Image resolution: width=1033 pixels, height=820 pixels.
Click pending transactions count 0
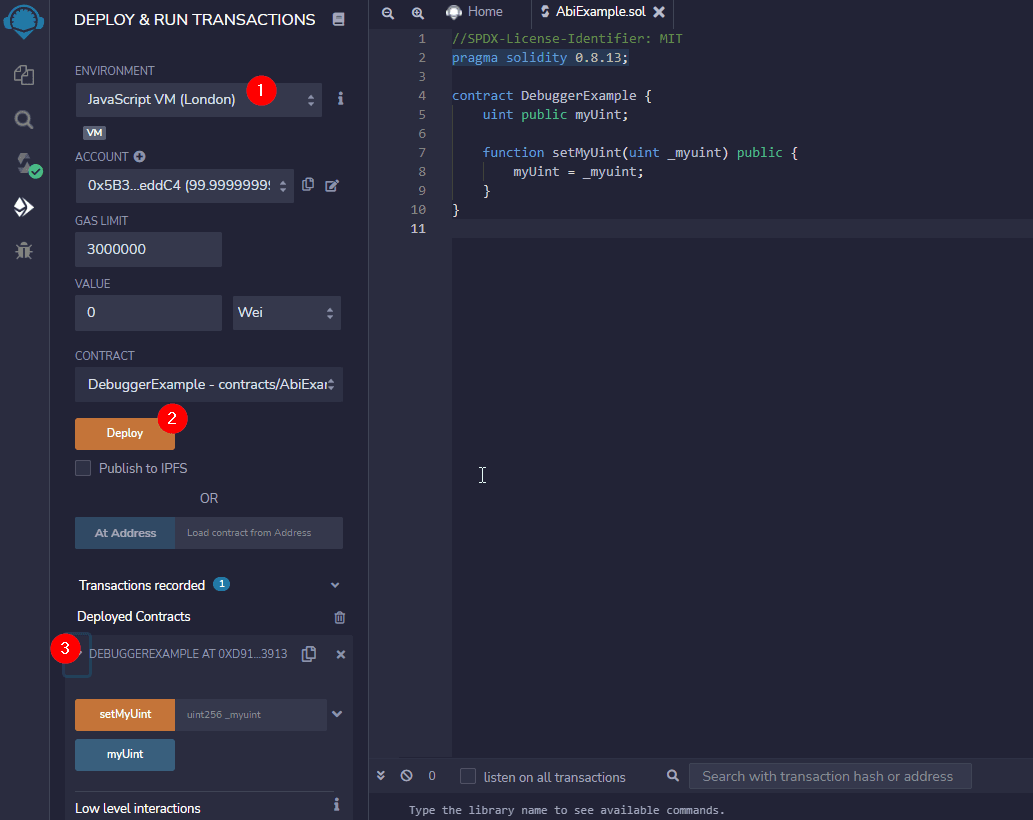(x=432, y=776)
